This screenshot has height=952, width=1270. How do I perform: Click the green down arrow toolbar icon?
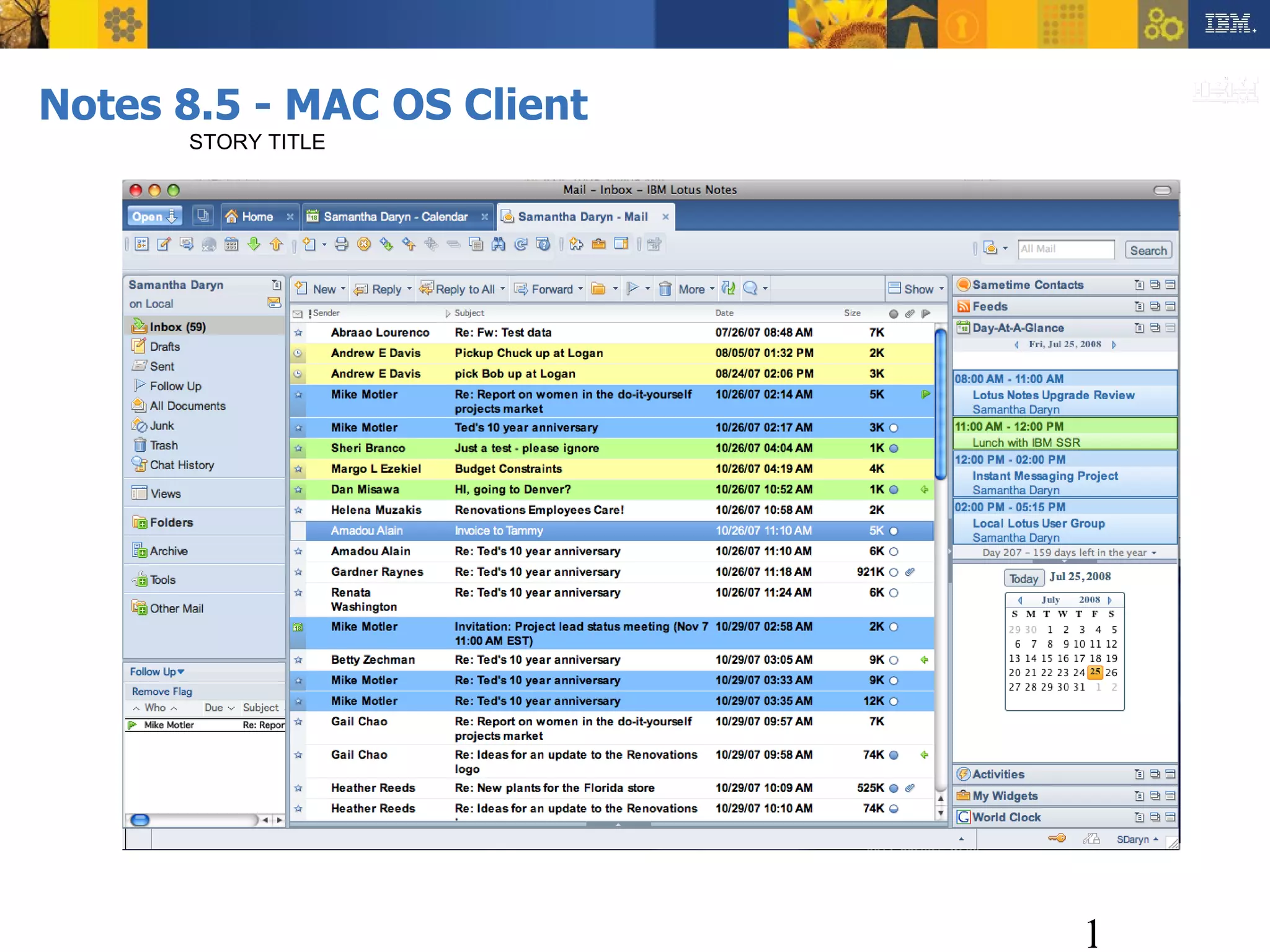[x=254, y=244]
